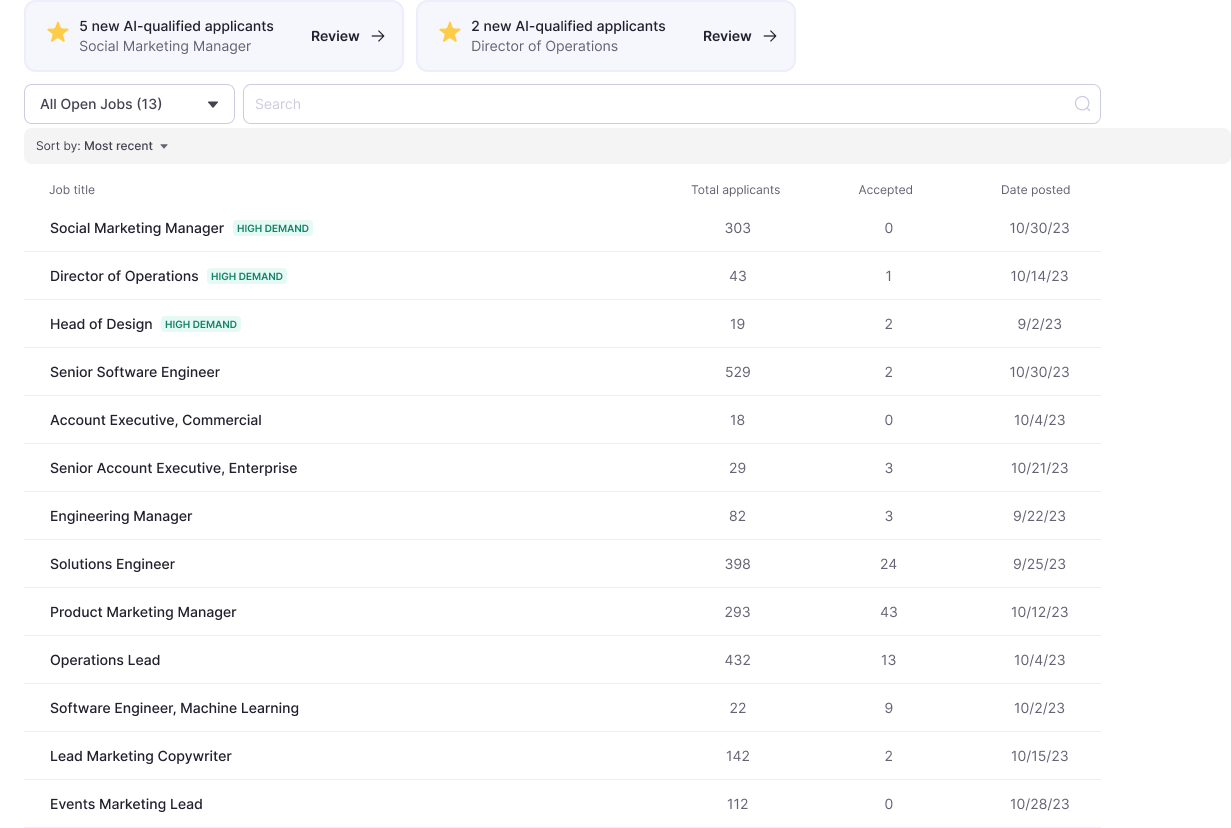The width and height of the screenshot is (1231, 828).
Task: Click the star icon on the Director of Operations card
Action: tap(449, 32)
